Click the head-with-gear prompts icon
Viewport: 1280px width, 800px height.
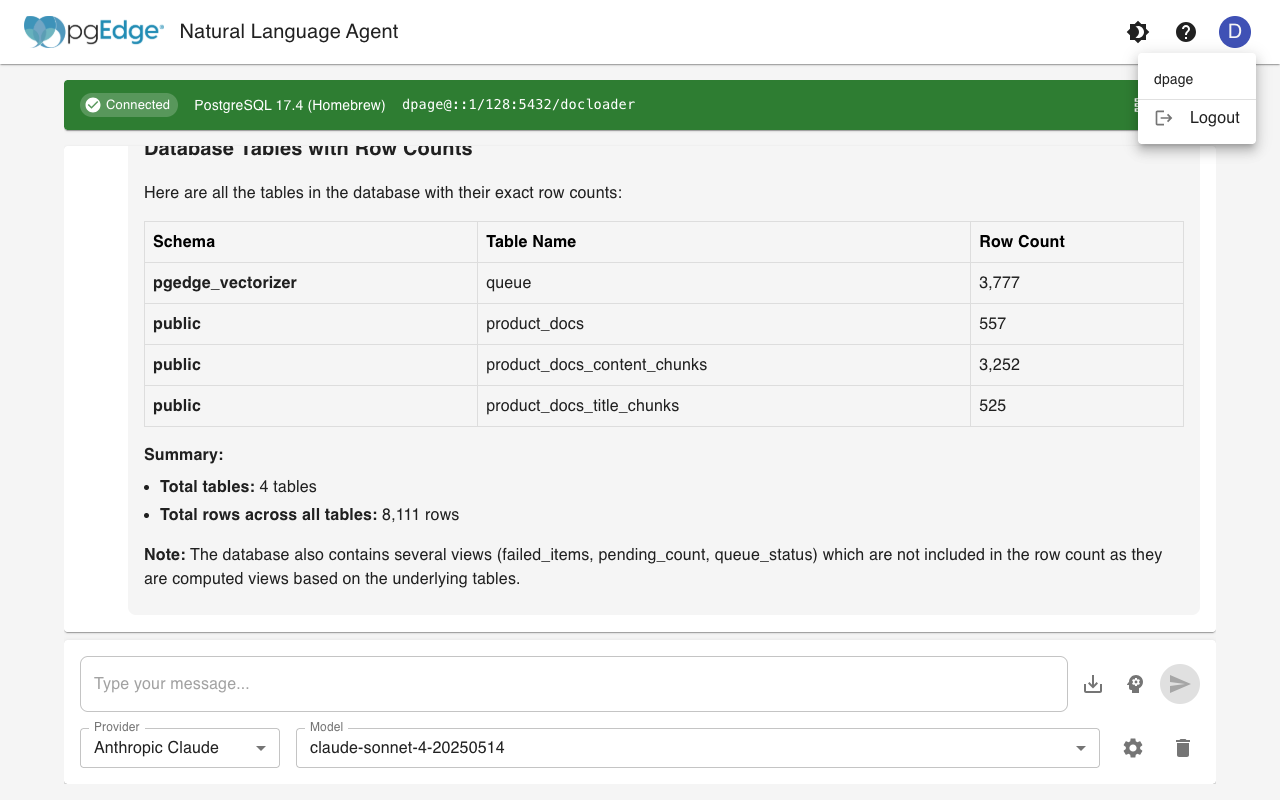point(1135,684)
